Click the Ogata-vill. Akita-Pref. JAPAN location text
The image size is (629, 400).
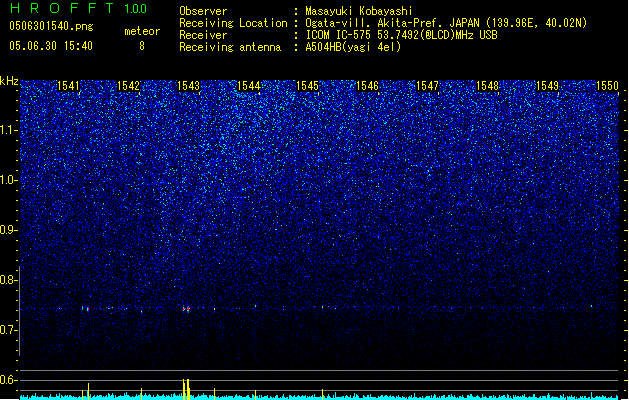coord(446,23)
